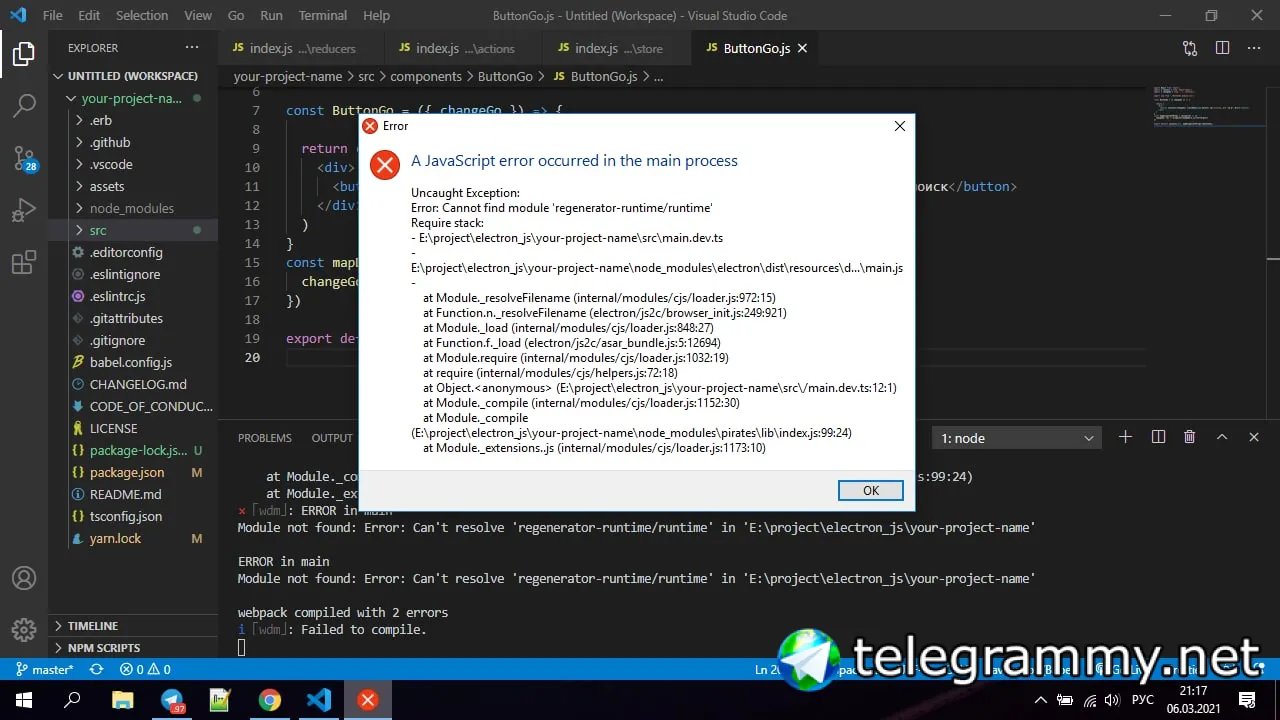The height and width of the screenshot is (720, 1280).
Task: Open errors and warnings count in status bar
Action: [146, 669]
